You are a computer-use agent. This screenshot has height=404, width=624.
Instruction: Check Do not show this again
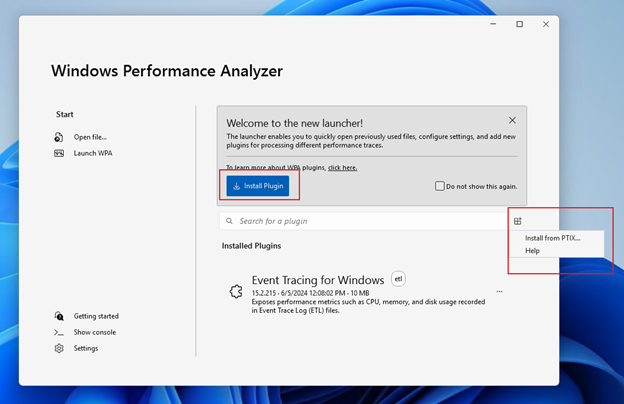coord(439,186)
